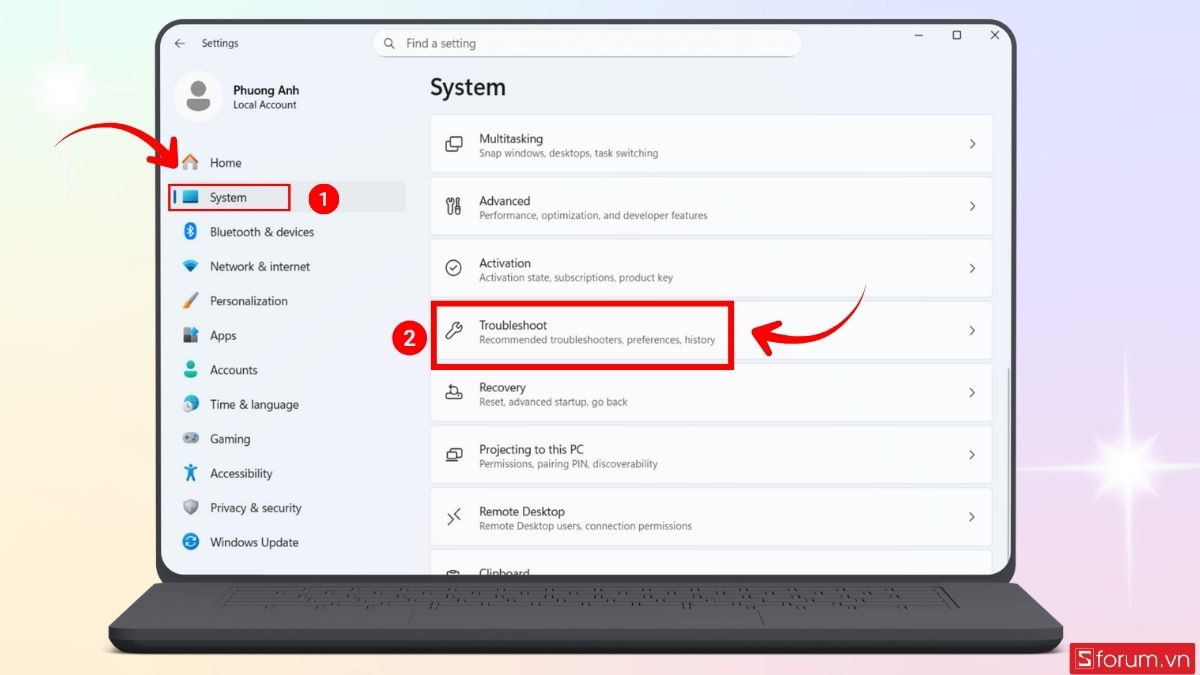
Task: Click the Privacy & security shield icon
Action: click(190, 507)
